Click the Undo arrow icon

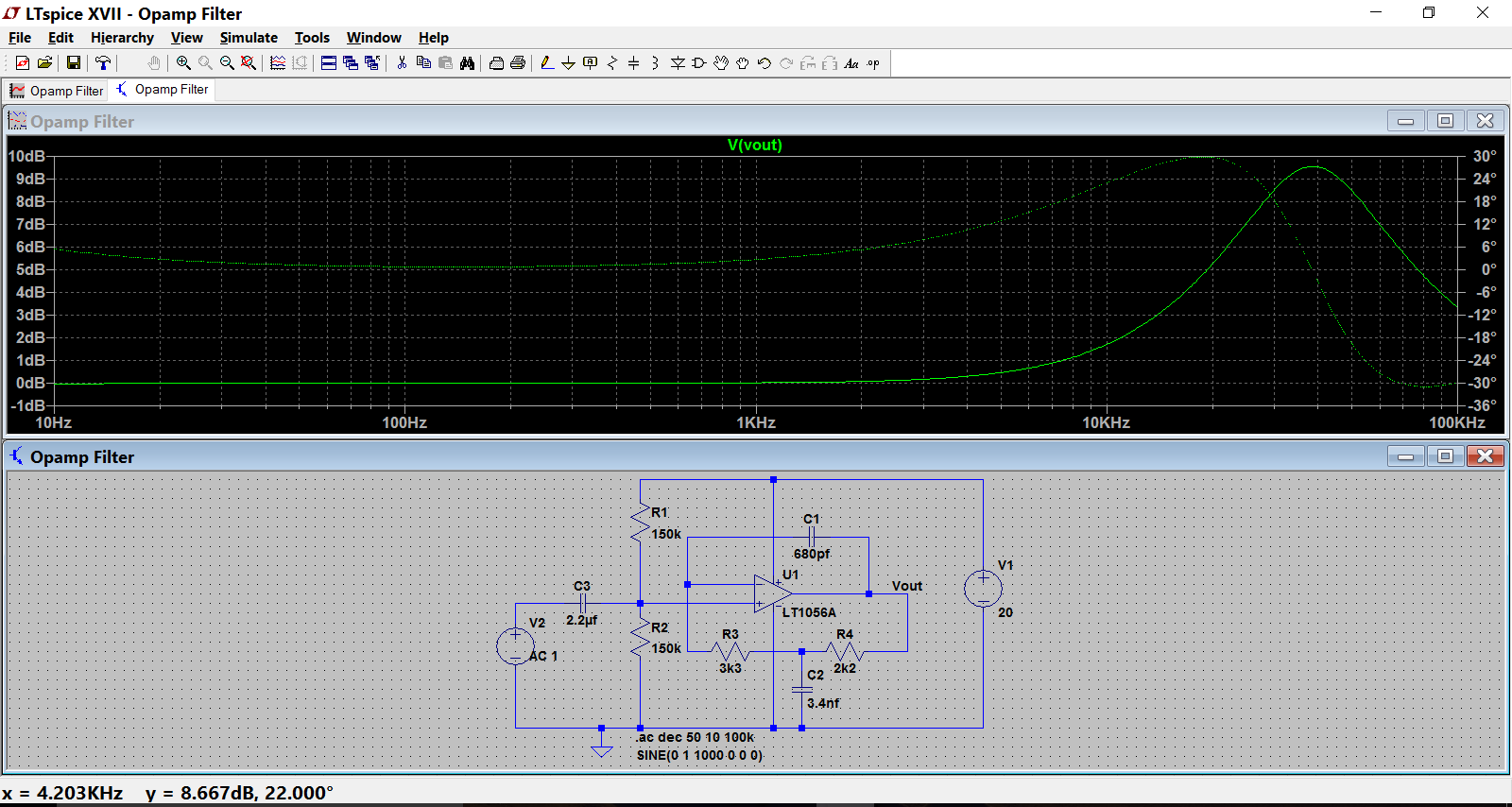(765, 63)
